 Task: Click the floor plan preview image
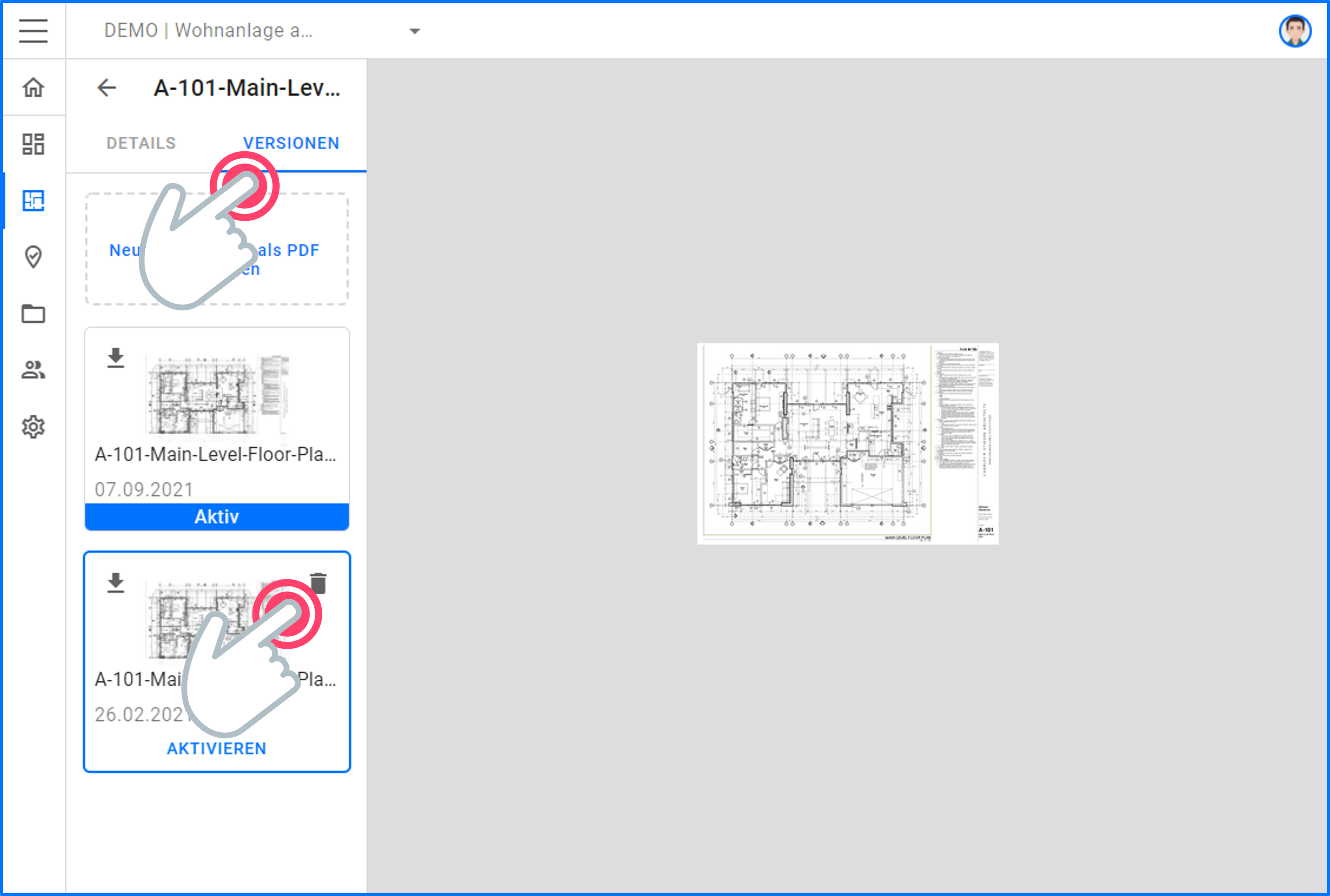847,443
